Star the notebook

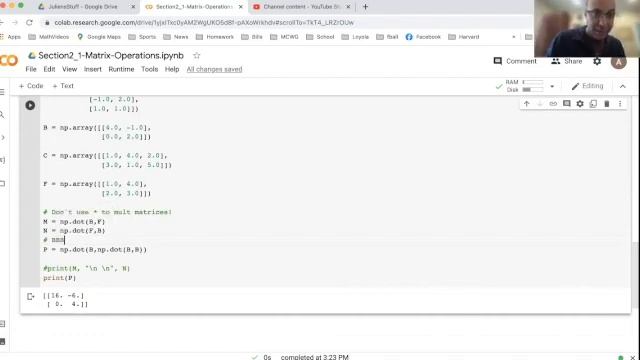(196, 56)
